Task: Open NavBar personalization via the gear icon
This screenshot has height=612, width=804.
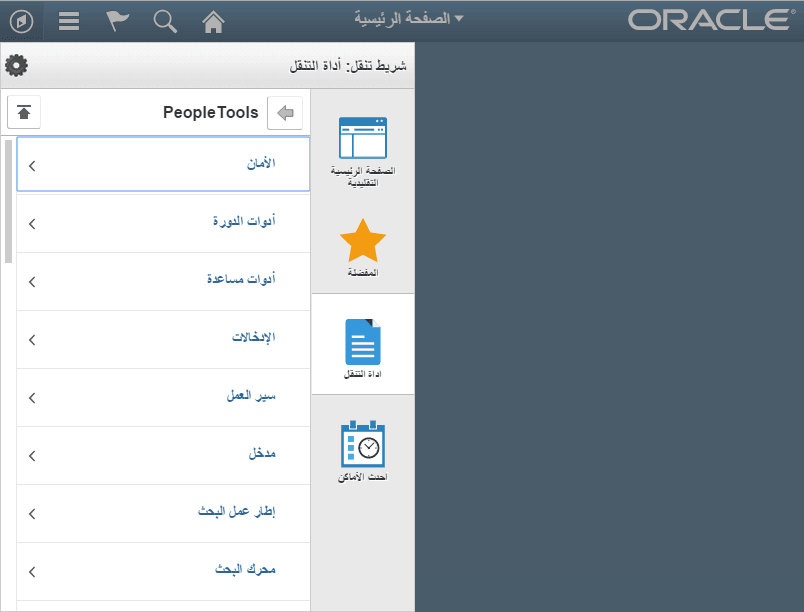Action: [16, 64]
